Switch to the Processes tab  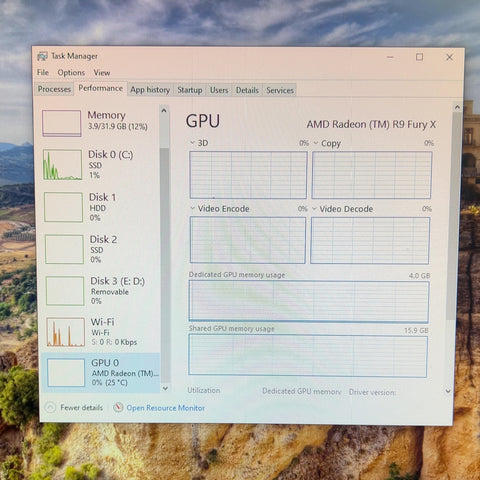(x=54, y=89)
